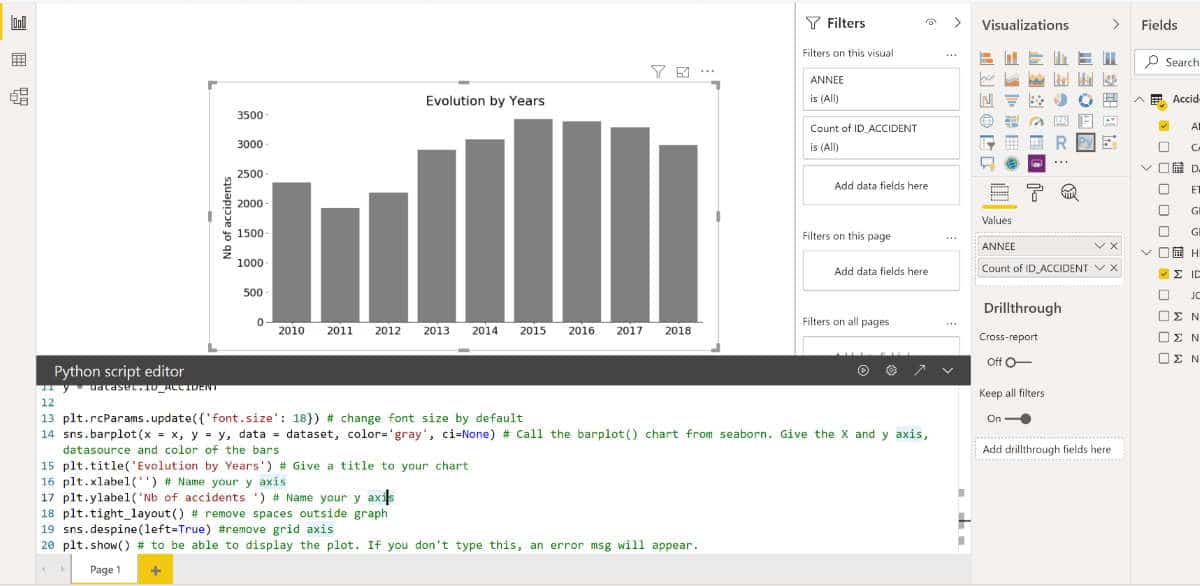Open the Model view in left sidebar
The width and height of the screenshot is (1200, 586).
pos(18,96)
